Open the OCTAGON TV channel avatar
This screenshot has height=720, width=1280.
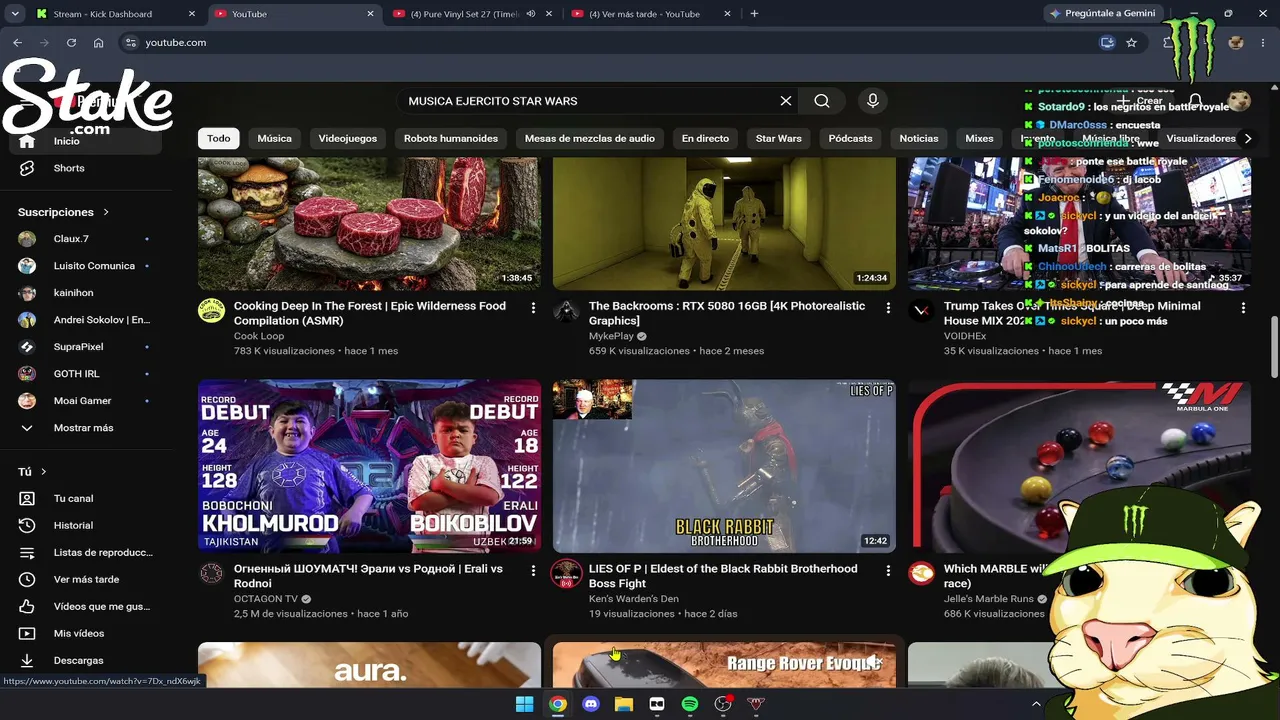(x=211, y=573)
